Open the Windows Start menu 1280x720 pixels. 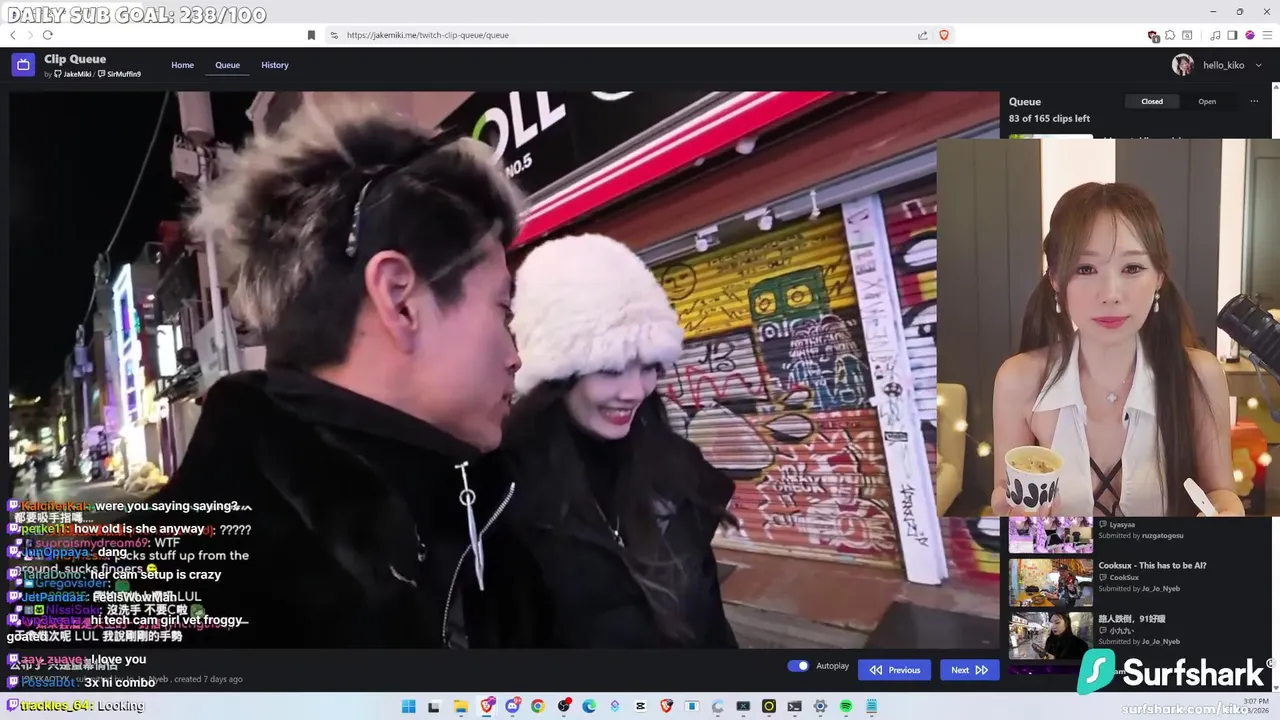(409, 706)
